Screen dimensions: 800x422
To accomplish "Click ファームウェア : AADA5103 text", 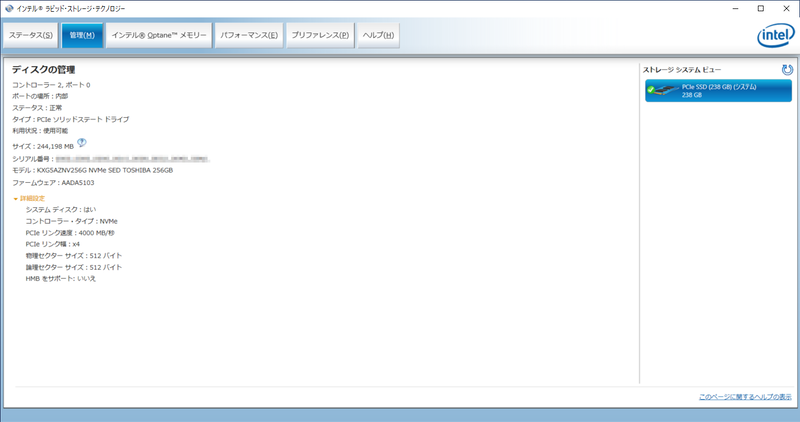I will click(x=53, y=183).
